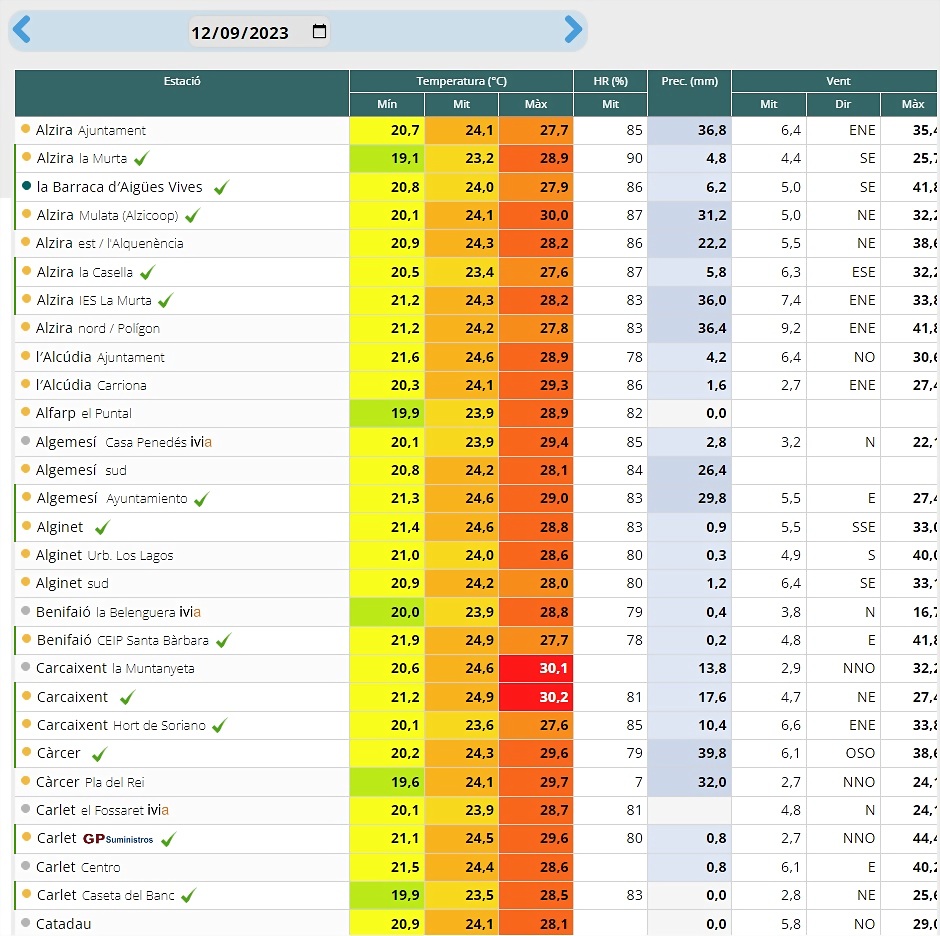Click dark teal dot of la Barraca d'Aigües Vives
940x936 pixels.
click(x=26, y=185)
